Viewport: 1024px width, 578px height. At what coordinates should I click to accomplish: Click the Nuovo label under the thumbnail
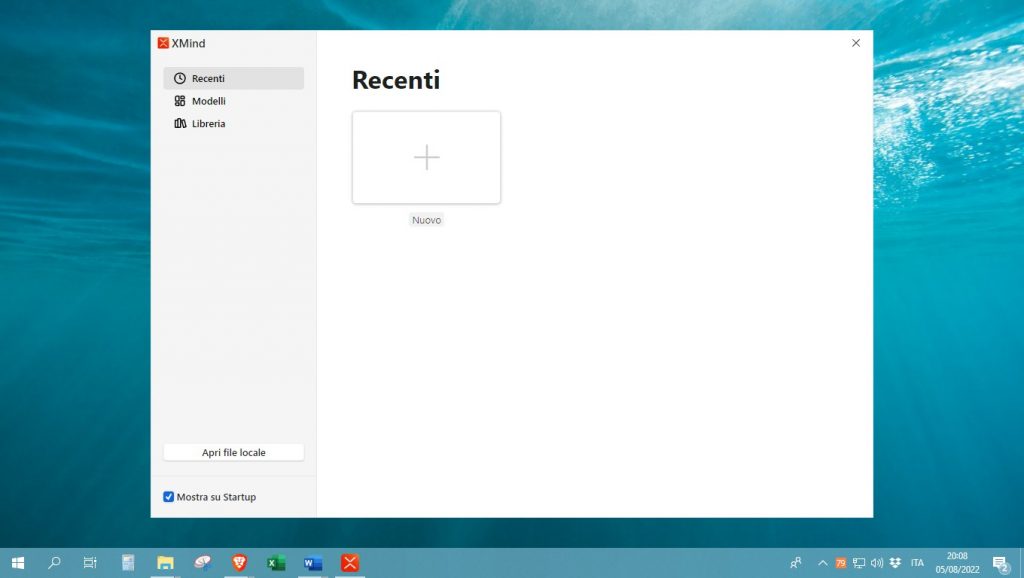click(426, 220)
